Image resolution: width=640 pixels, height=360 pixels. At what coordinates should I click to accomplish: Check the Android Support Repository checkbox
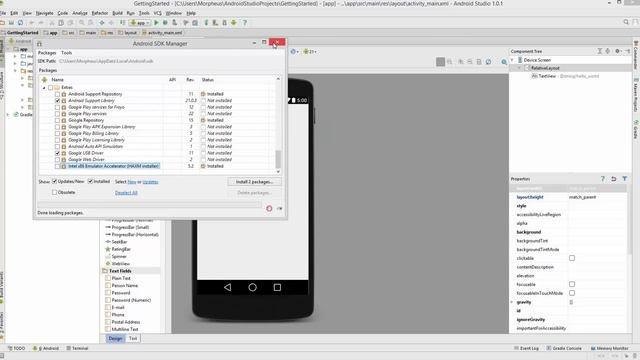point(58,94)
